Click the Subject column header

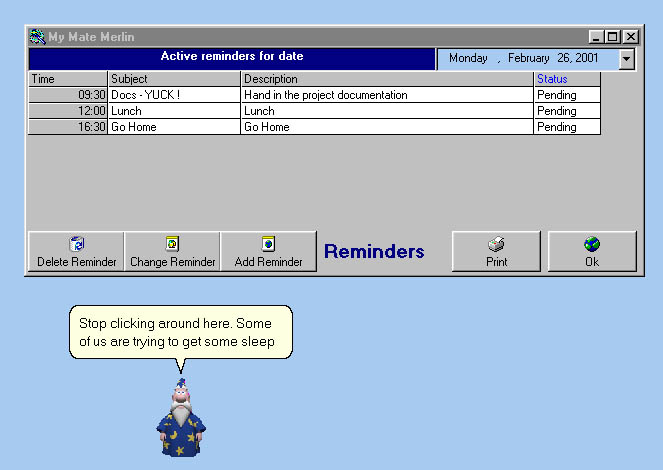tap(174, 79)
